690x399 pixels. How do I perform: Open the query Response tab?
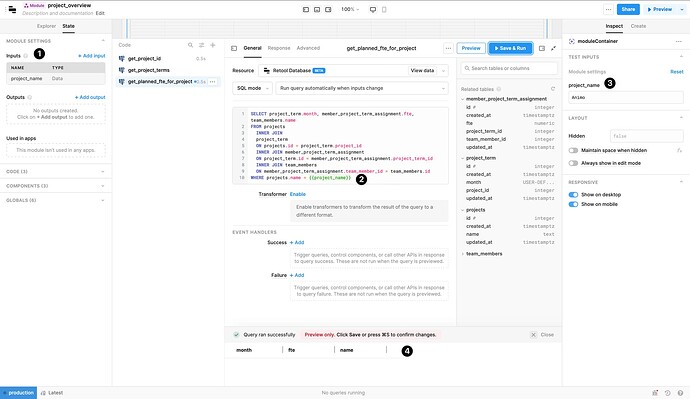pyautogui.click(x=279, y=48)
